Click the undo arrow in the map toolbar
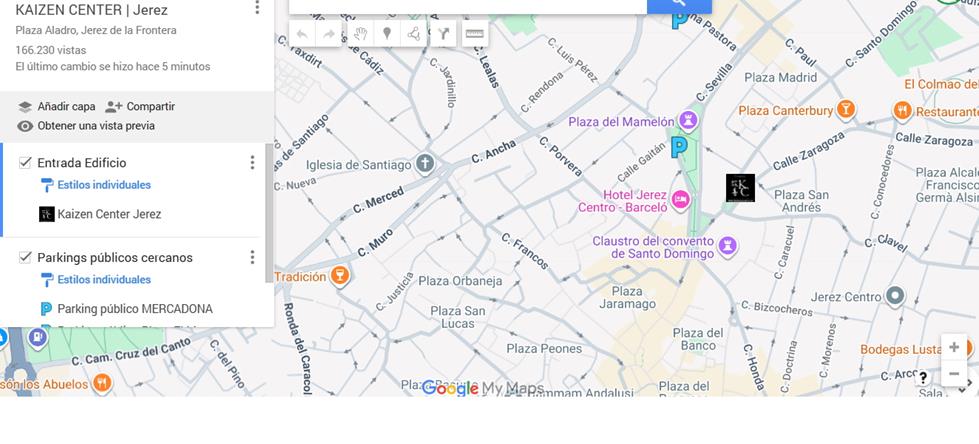The height and width of the screenshot is (444, 979). (302, 34)
